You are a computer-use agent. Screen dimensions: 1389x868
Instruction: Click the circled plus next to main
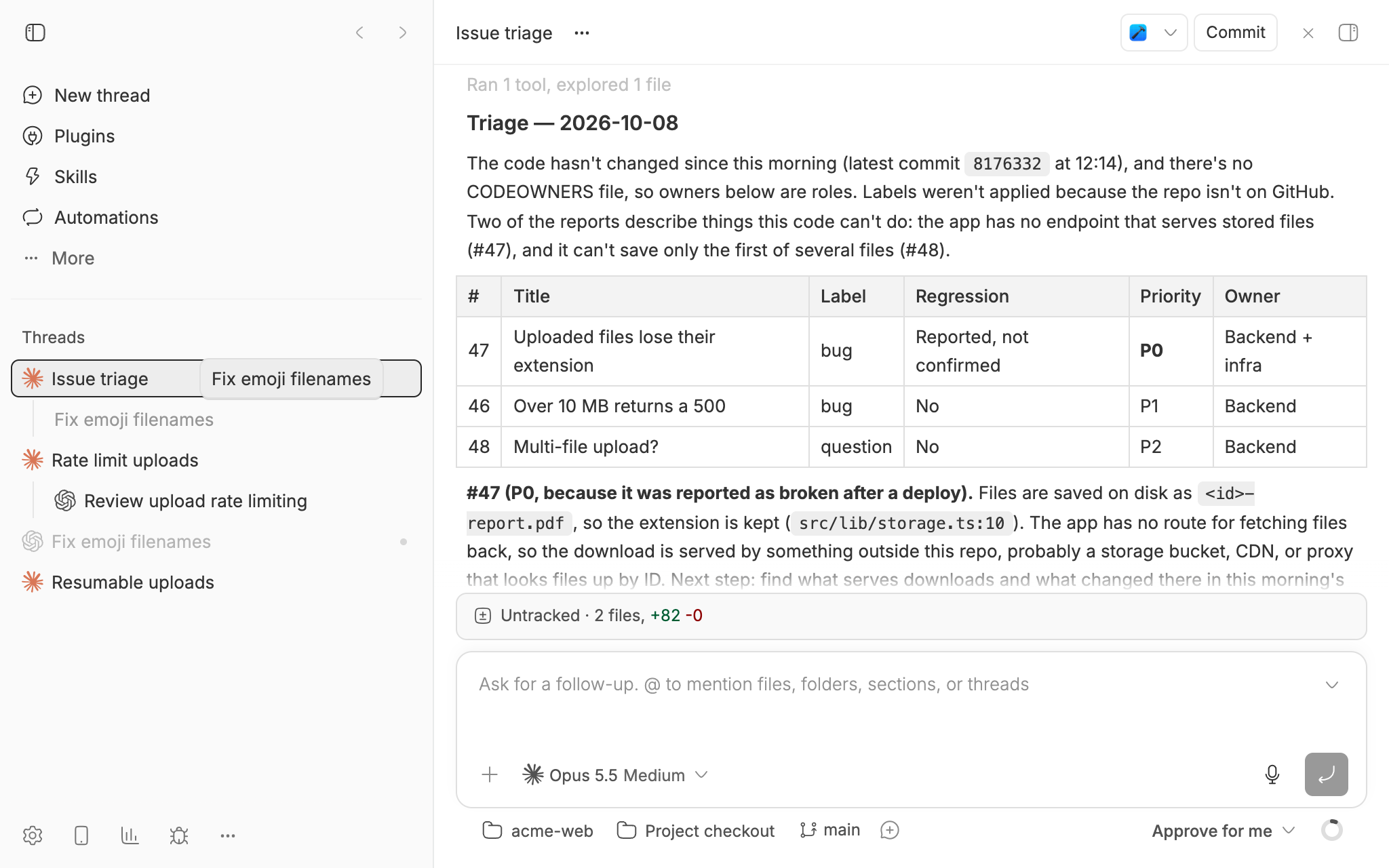pos(889,830)
